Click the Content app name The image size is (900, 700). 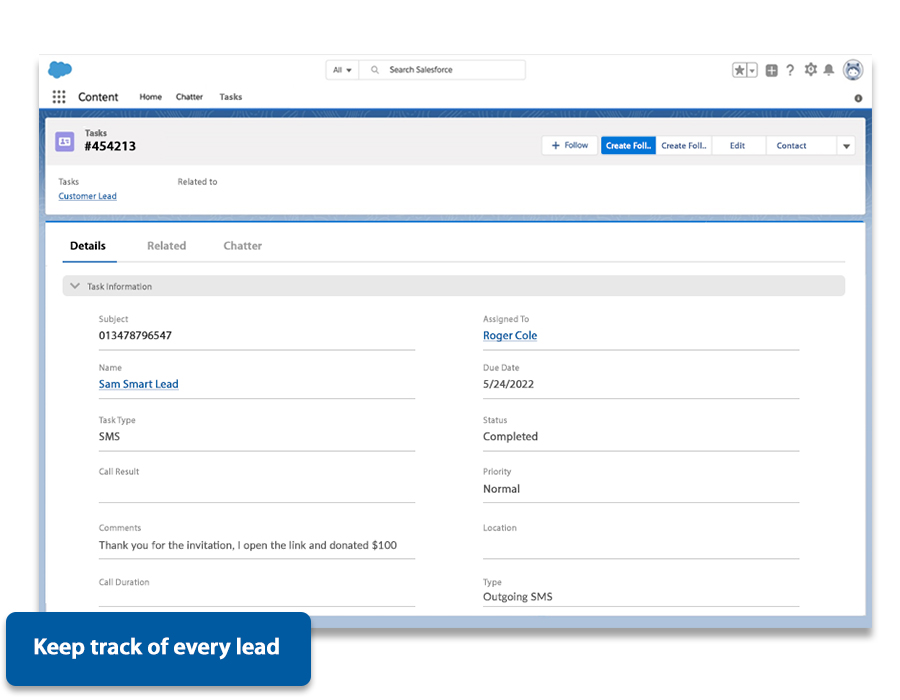pos(98,97)
